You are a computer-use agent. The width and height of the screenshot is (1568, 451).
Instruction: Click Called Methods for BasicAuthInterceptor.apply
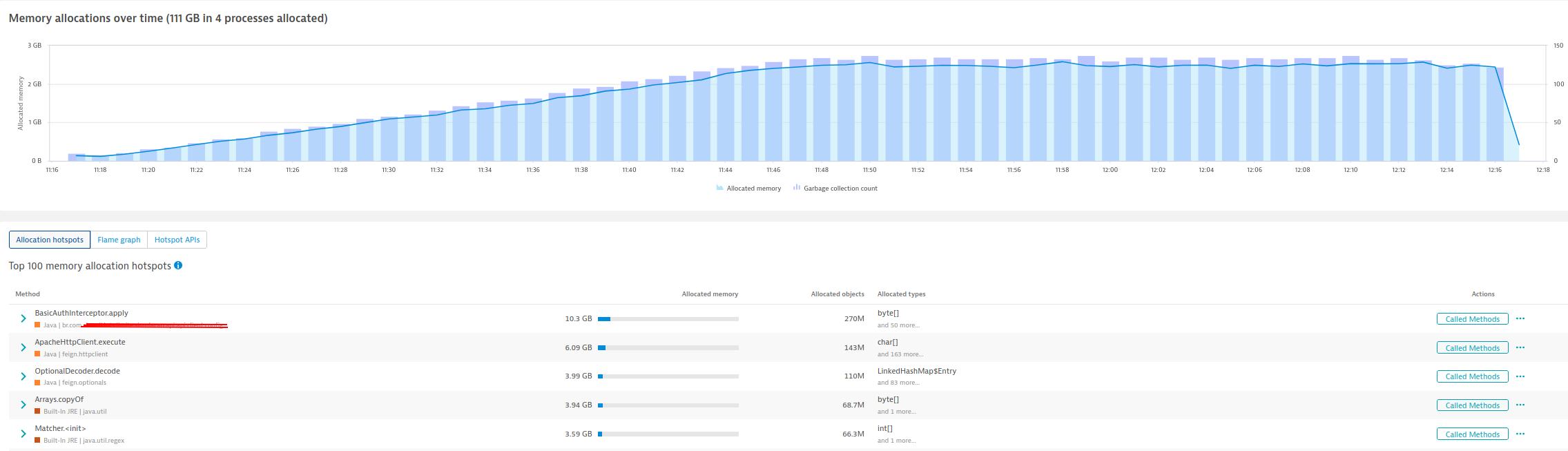pos(1472,319)
